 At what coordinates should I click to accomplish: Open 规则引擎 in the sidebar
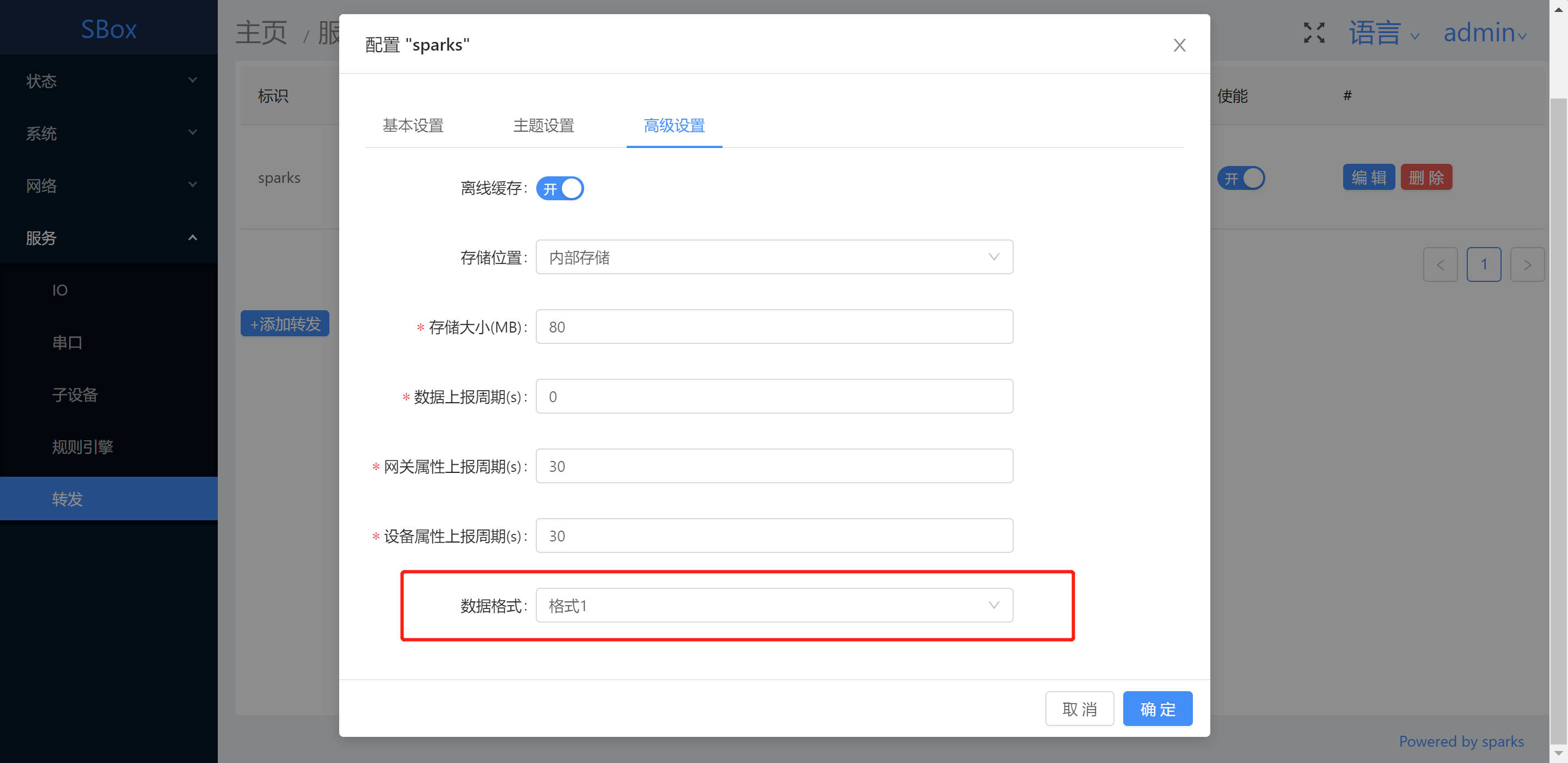click(82, 447)
